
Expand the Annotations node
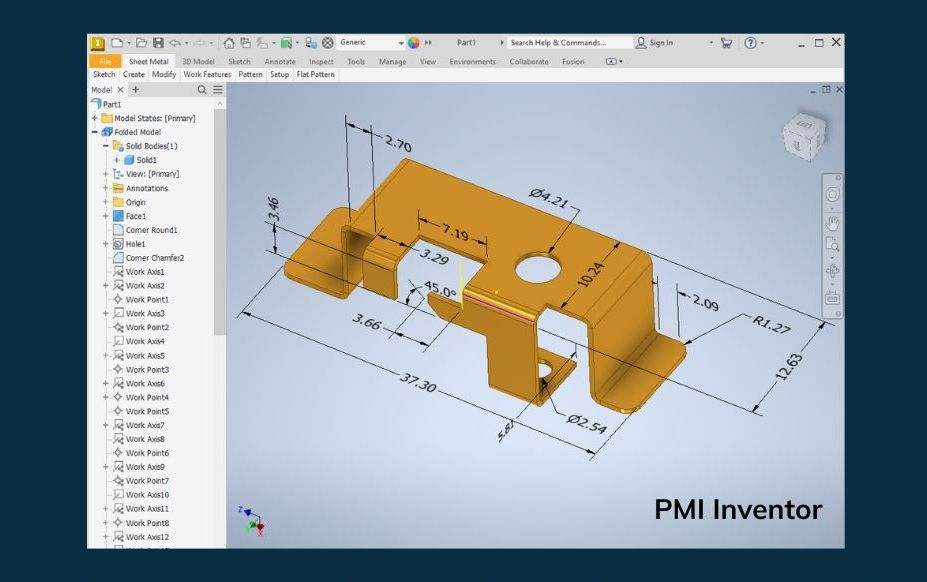(106, 188)
